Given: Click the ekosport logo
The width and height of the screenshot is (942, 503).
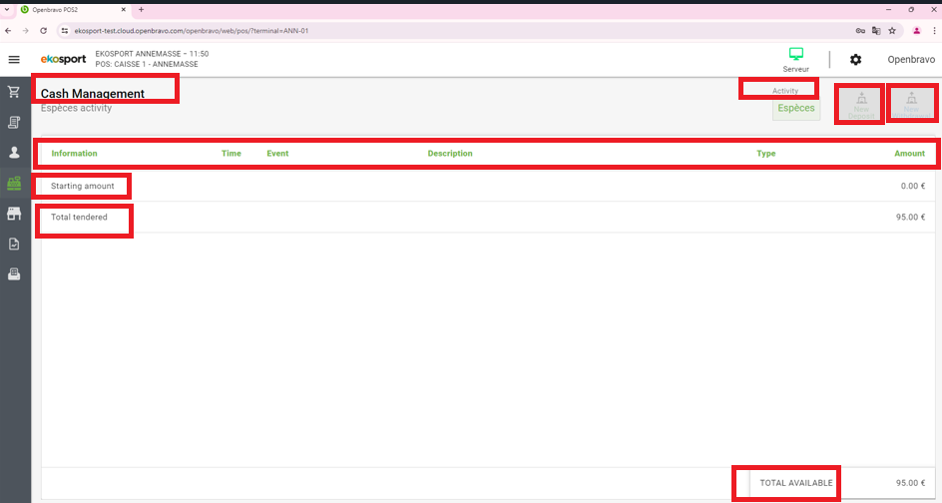Looking at the screenshot, I should point(63,59).
